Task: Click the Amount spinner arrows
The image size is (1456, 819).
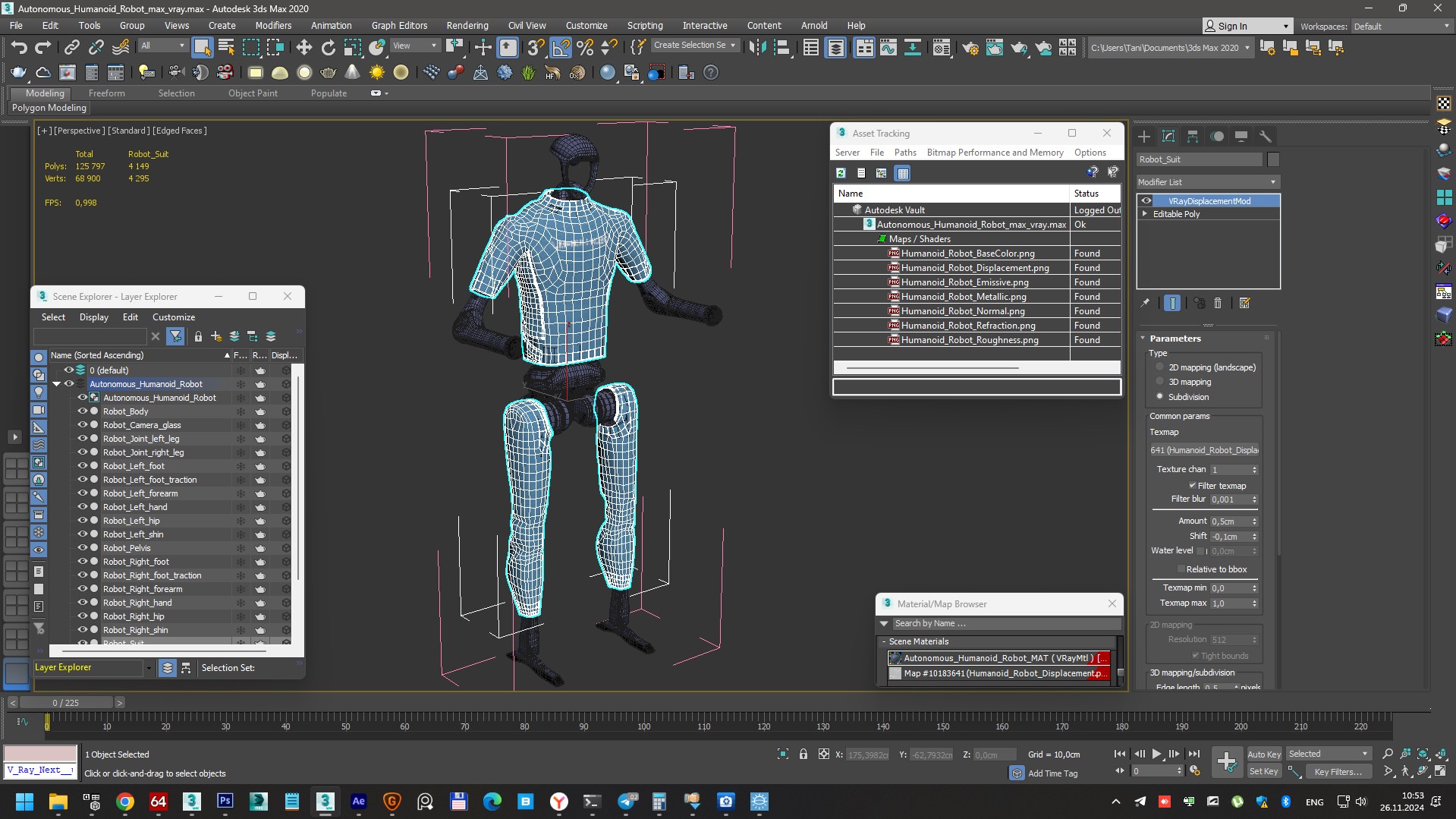Action: [1254, 521]
